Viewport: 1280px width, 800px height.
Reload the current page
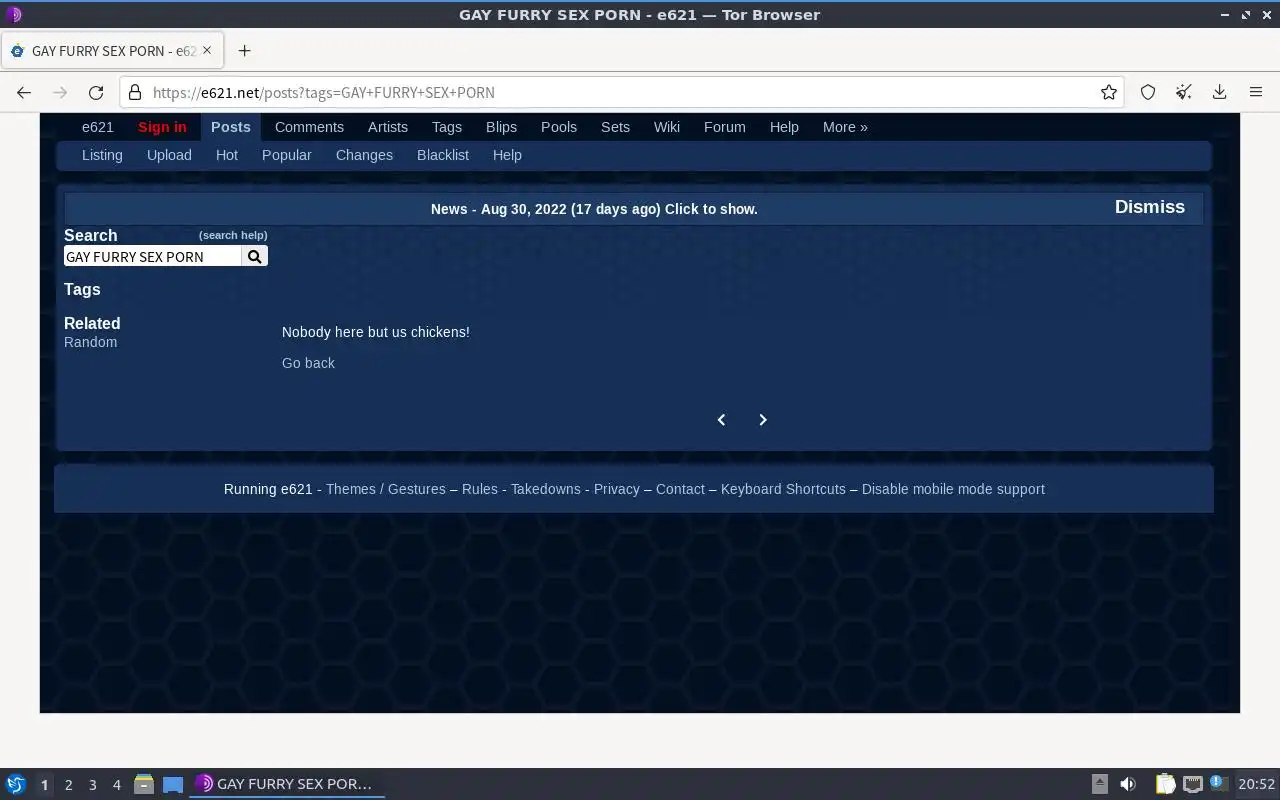tap(96, 92)
